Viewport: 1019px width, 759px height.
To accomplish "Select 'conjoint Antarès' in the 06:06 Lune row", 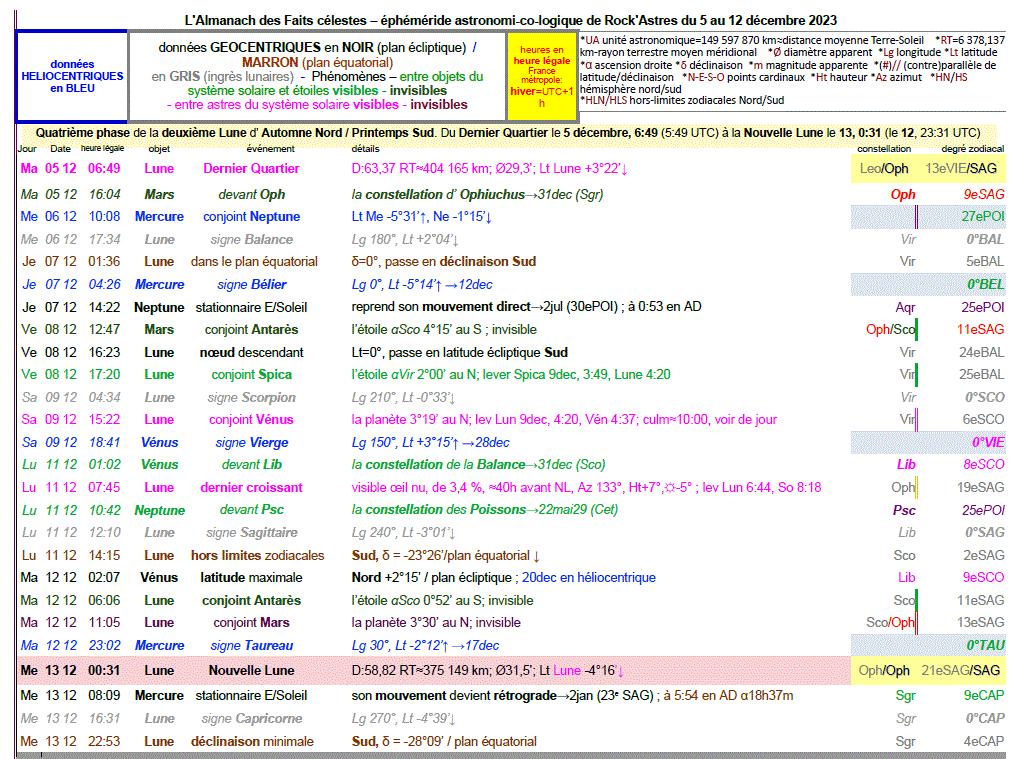I will coord(252,600).
